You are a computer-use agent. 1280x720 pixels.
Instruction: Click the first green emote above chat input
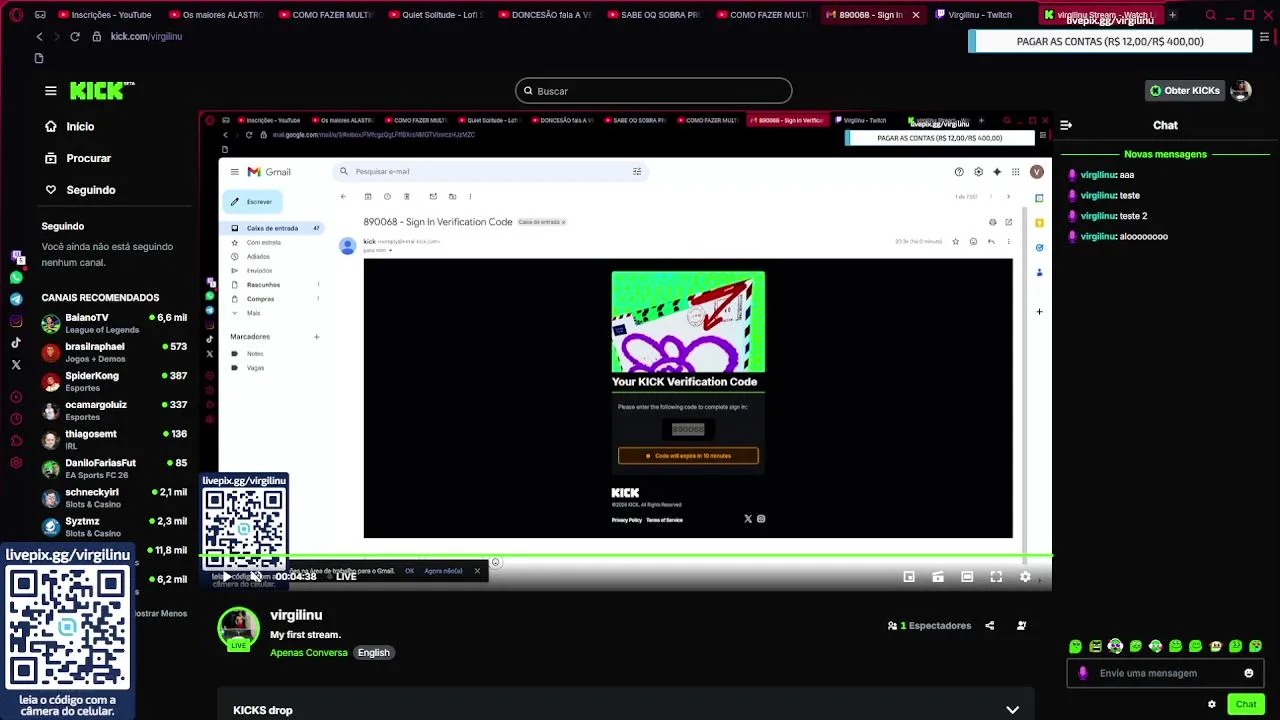[x=1075, y=647]
